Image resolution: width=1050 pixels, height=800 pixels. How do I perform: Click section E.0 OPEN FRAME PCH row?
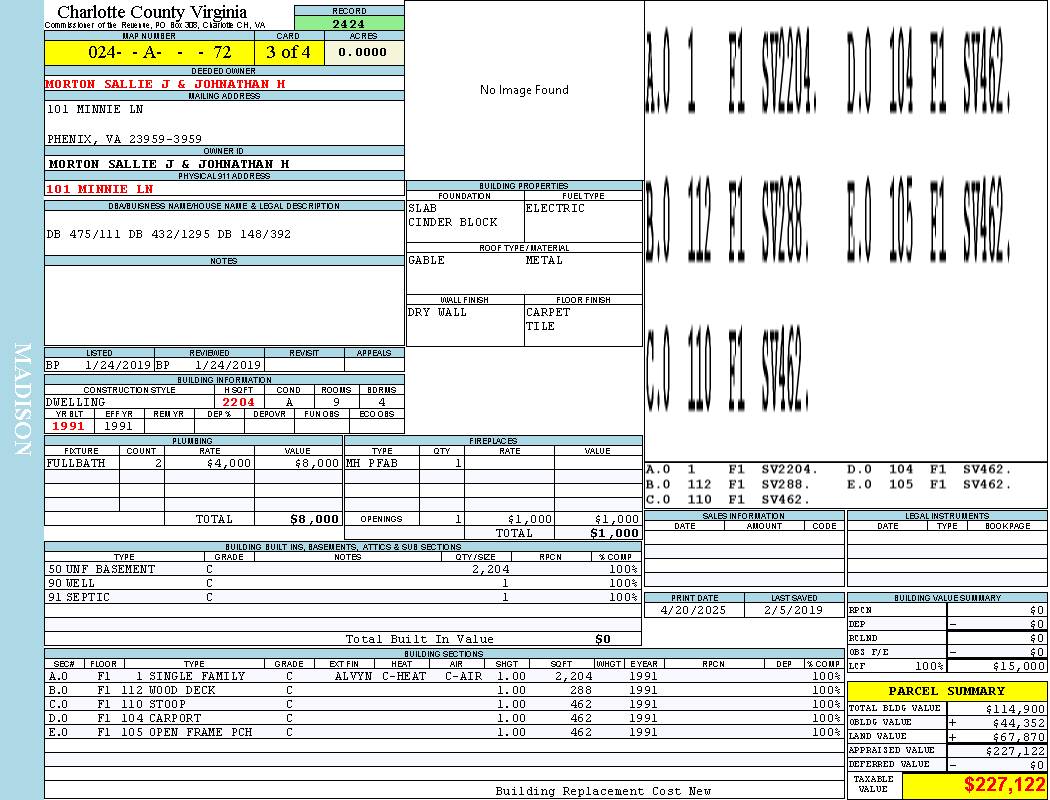445,733
